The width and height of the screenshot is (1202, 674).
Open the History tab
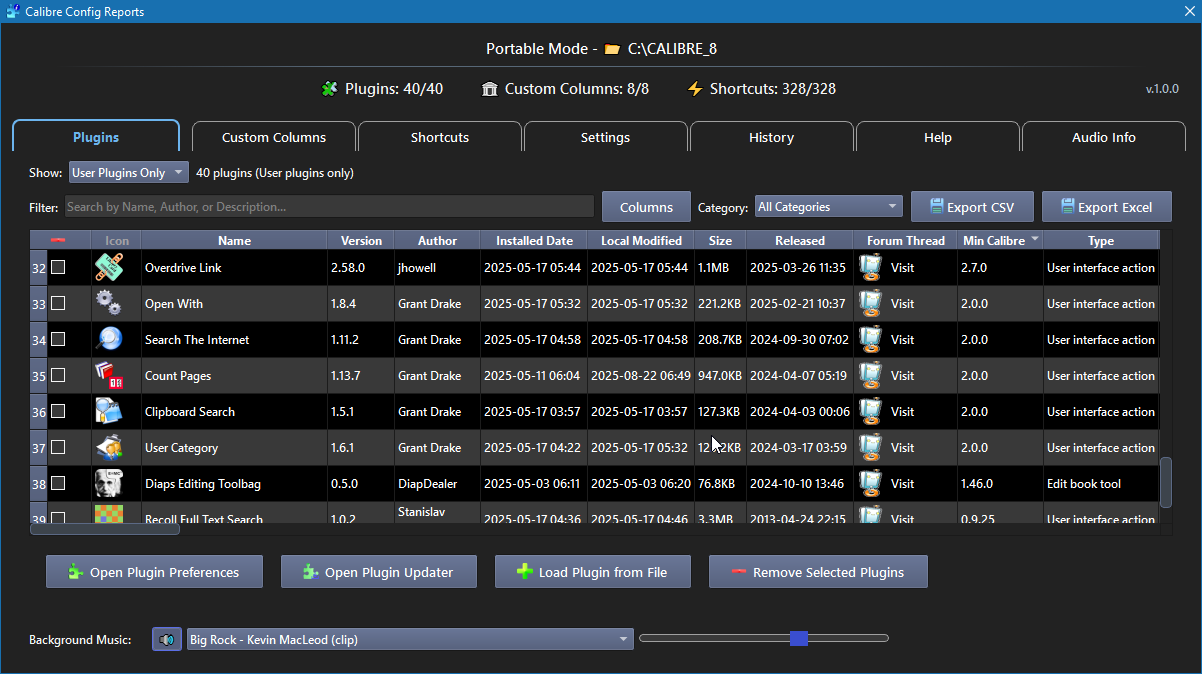point(771,137)
